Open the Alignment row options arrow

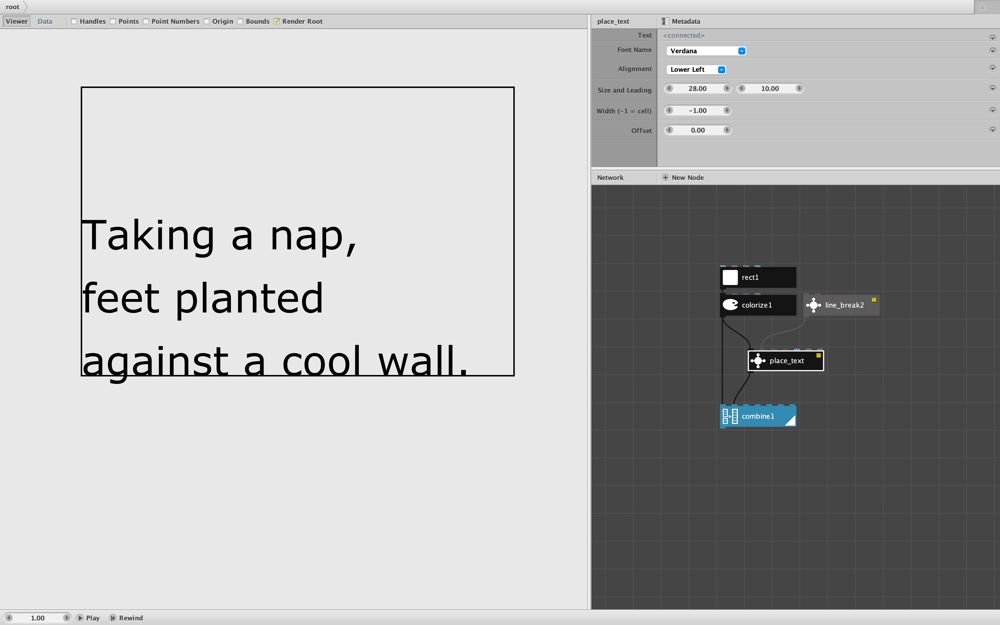point(992,68)
